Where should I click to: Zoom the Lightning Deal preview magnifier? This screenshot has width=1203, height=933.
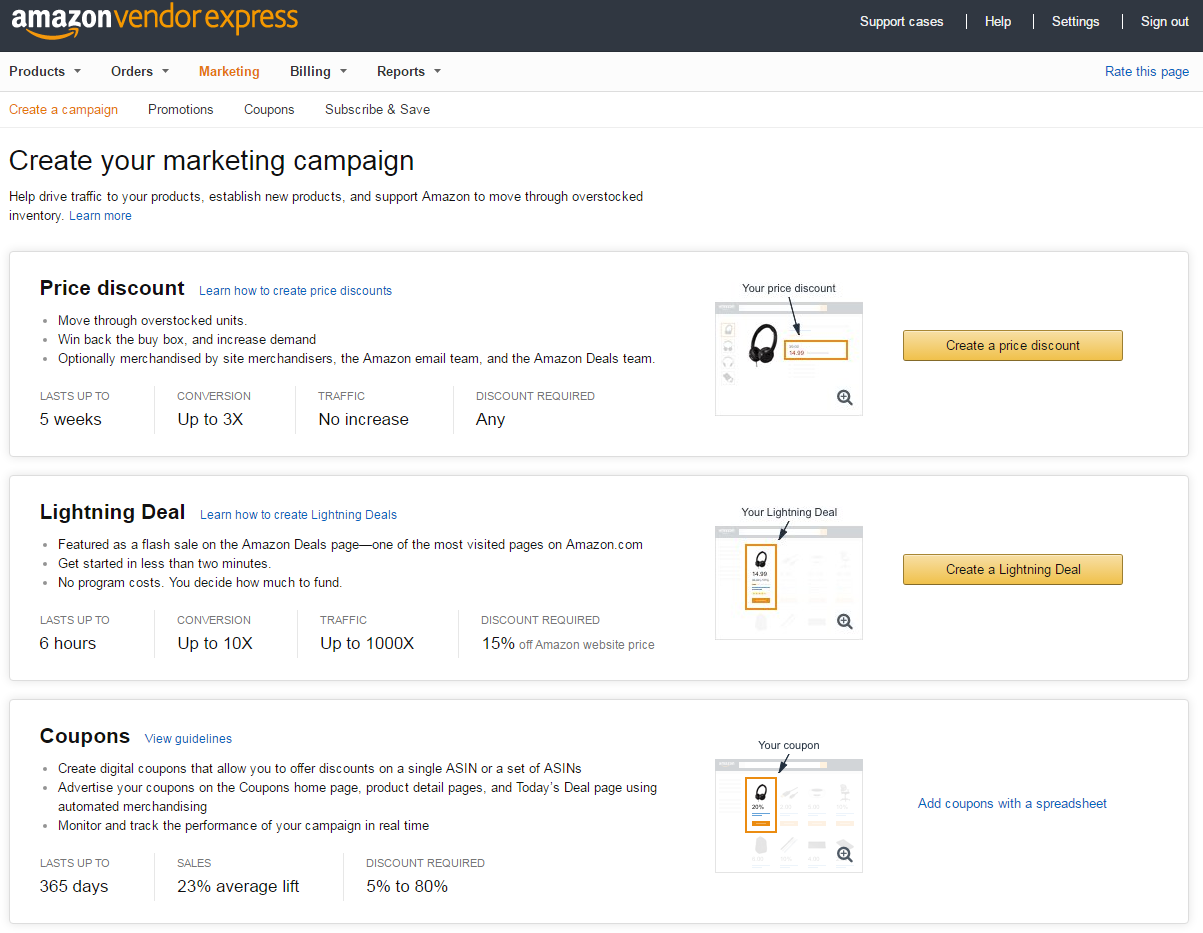tap(845, 622)
